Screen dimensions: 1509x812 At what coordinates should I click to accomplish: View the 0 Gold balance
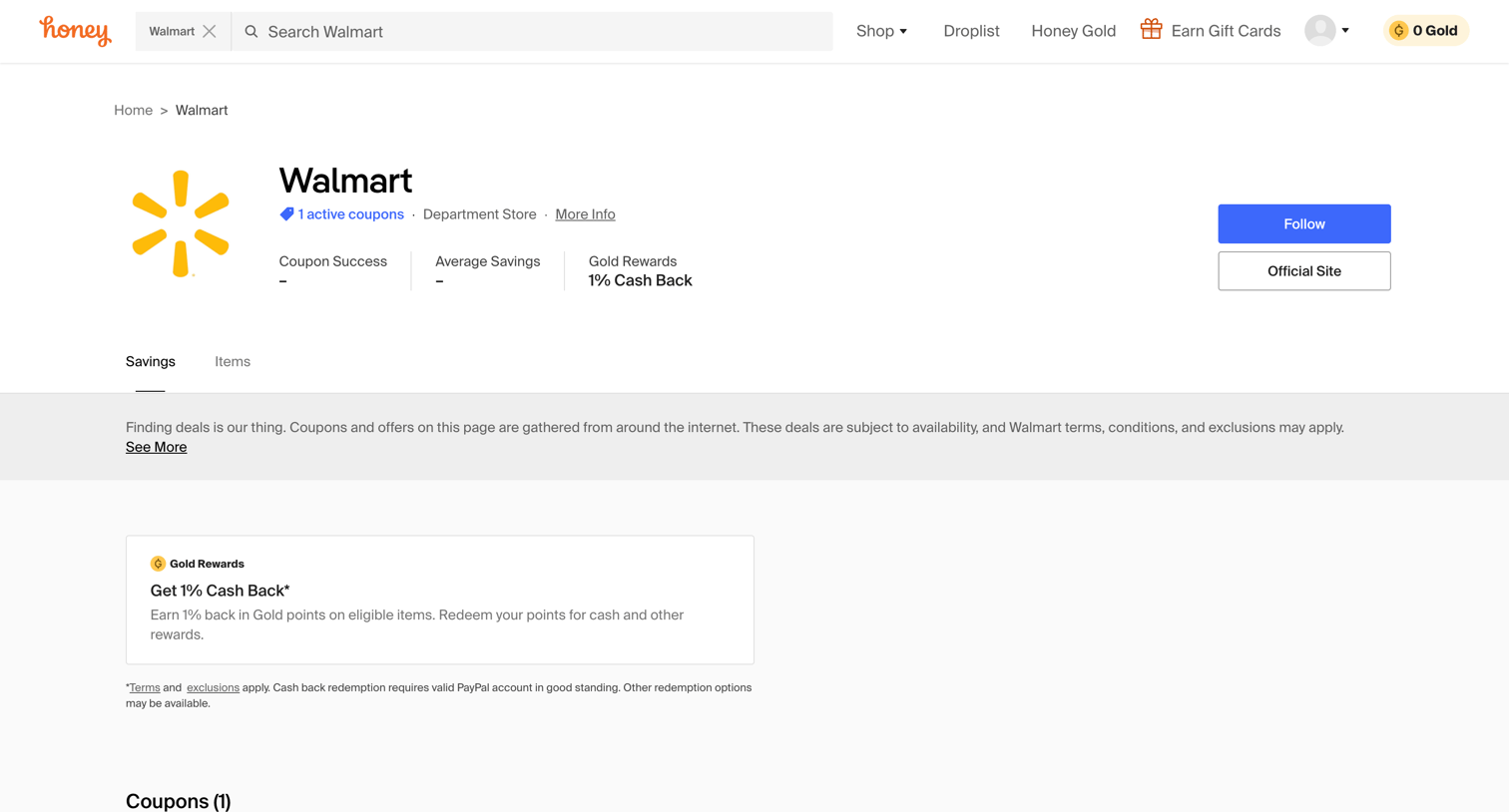click(1426, 31)
